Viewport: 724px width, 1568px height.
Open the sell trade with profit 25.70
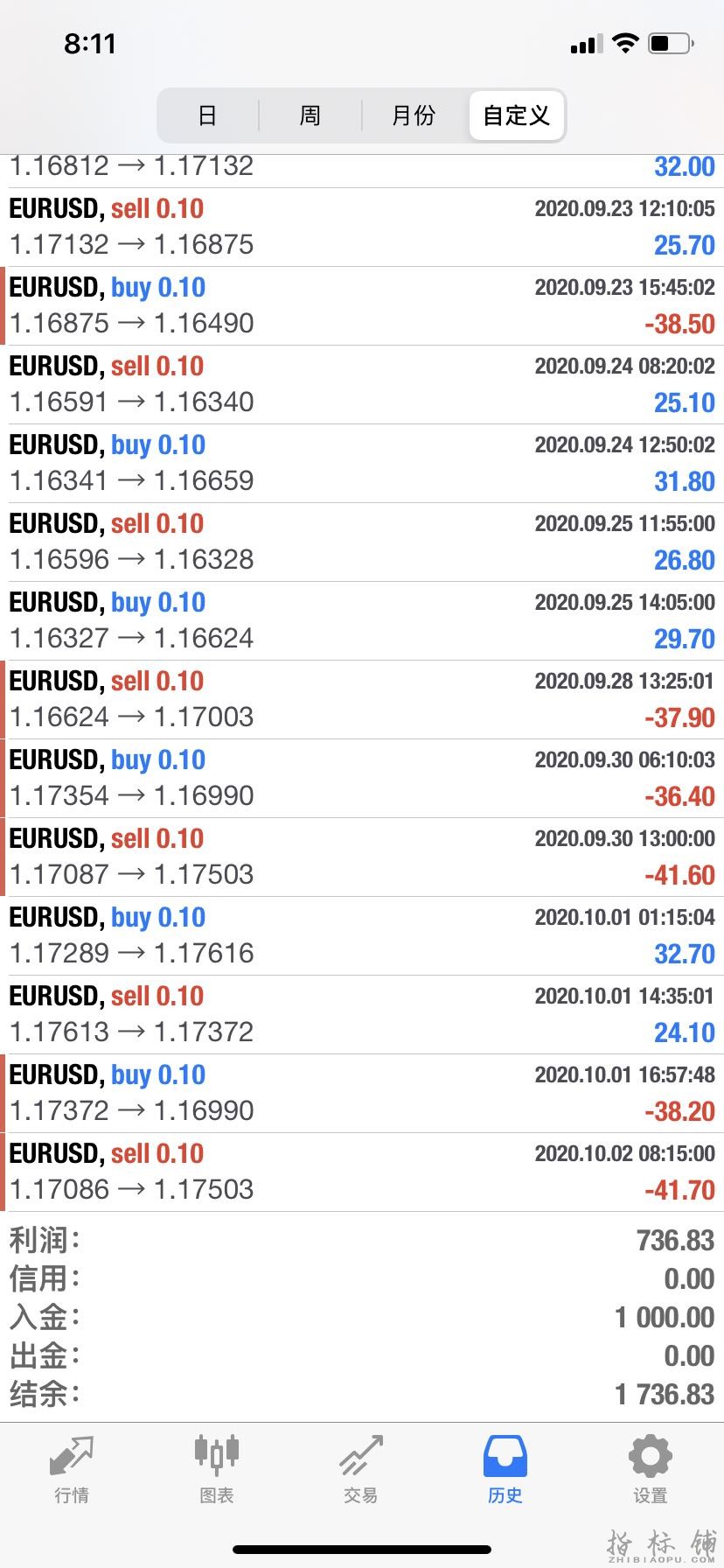pyautogui.click(x=362, y=227)
